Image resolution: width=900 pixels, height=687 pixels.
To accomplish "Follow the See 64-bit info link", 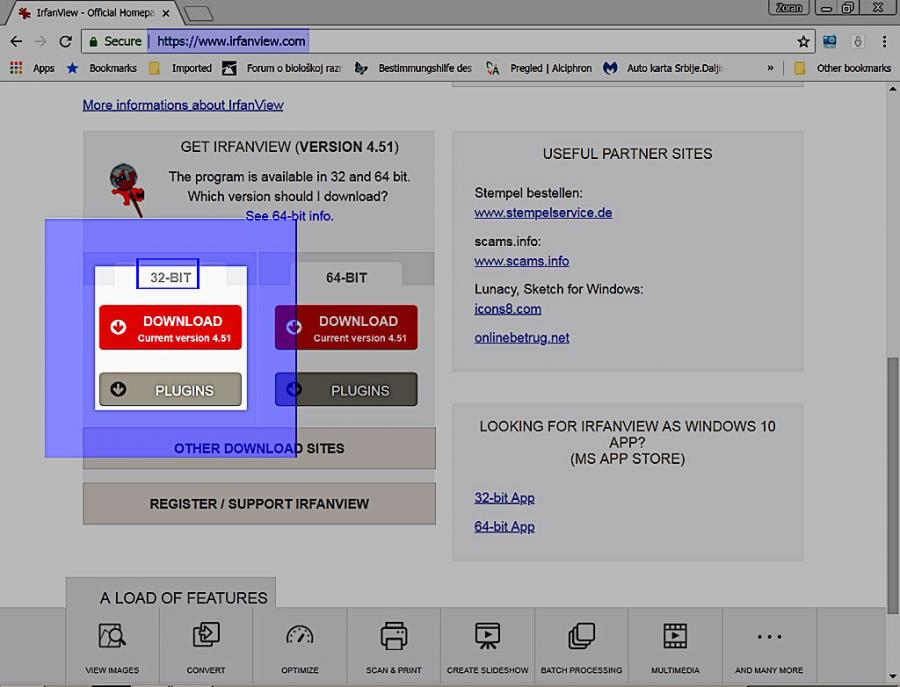I will coord(289,216).
